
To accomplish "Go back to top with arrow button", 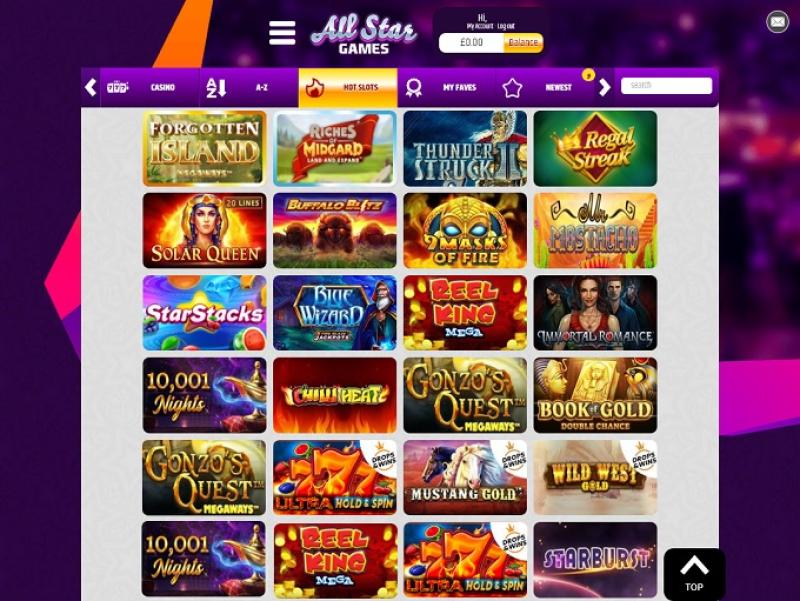I will [x=694, y=573].
